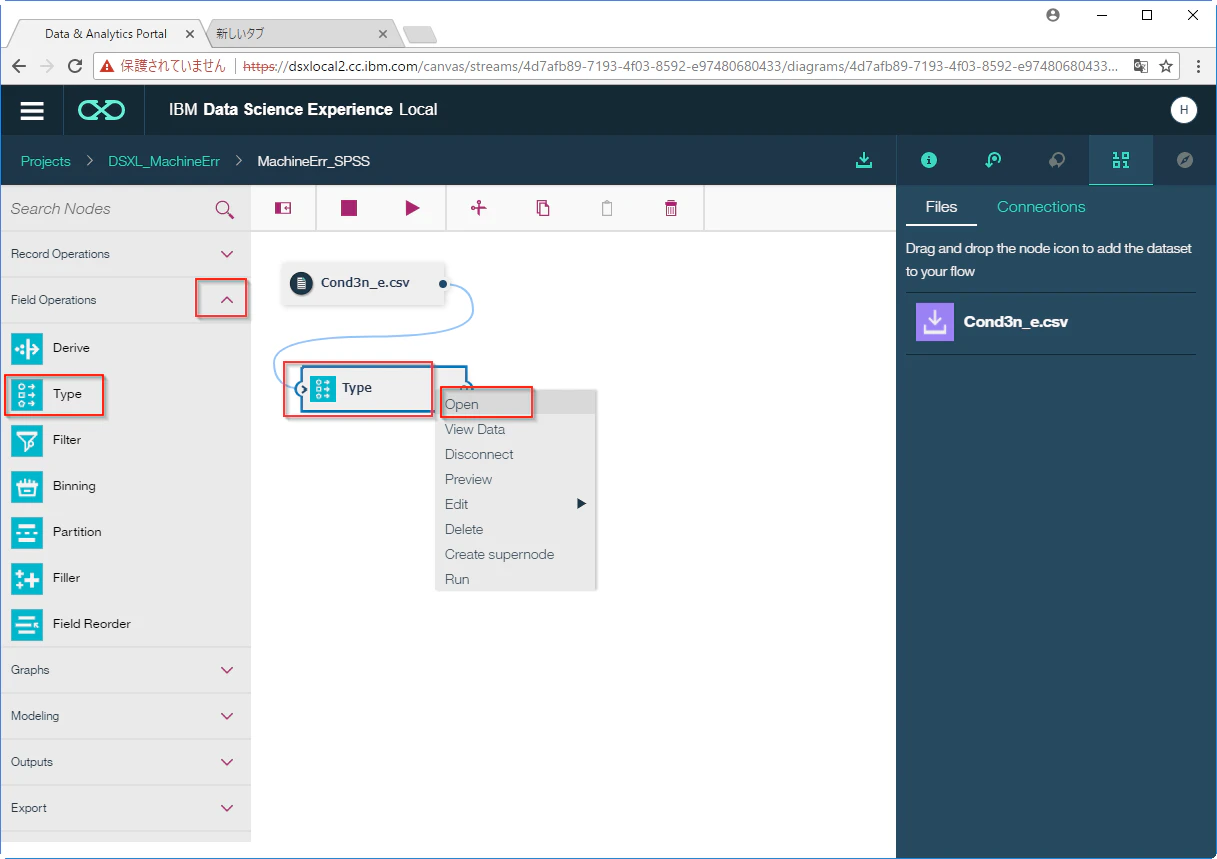Image resolution: width=1217 pixels, height=859 pixels.
Task: Expand the Outputs category
Action: pyautogui.click(x=126, y=762)
